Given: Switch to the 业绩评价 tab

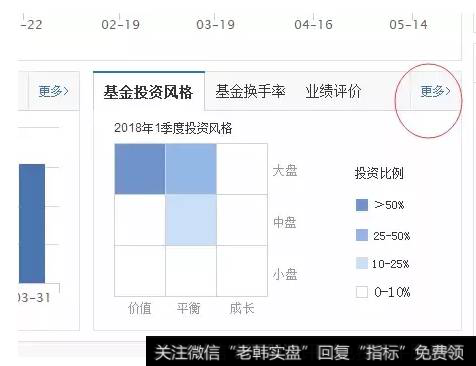Looking at the screenshot, I should [333, 91].
